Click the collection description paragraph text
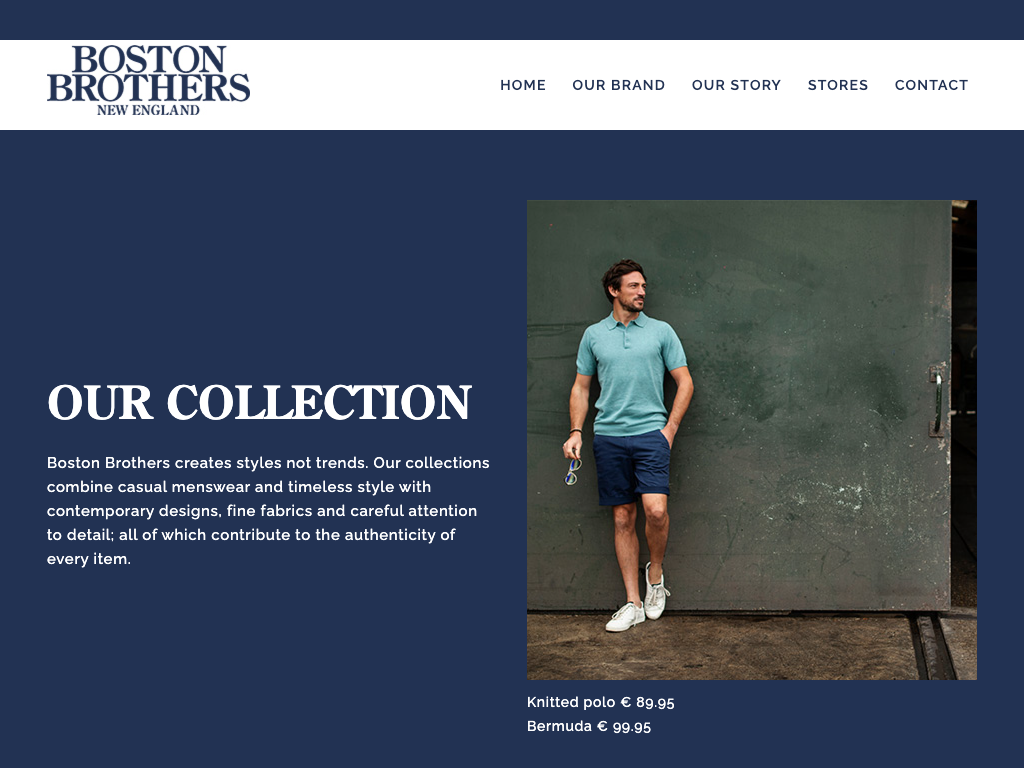 (268, 511)
